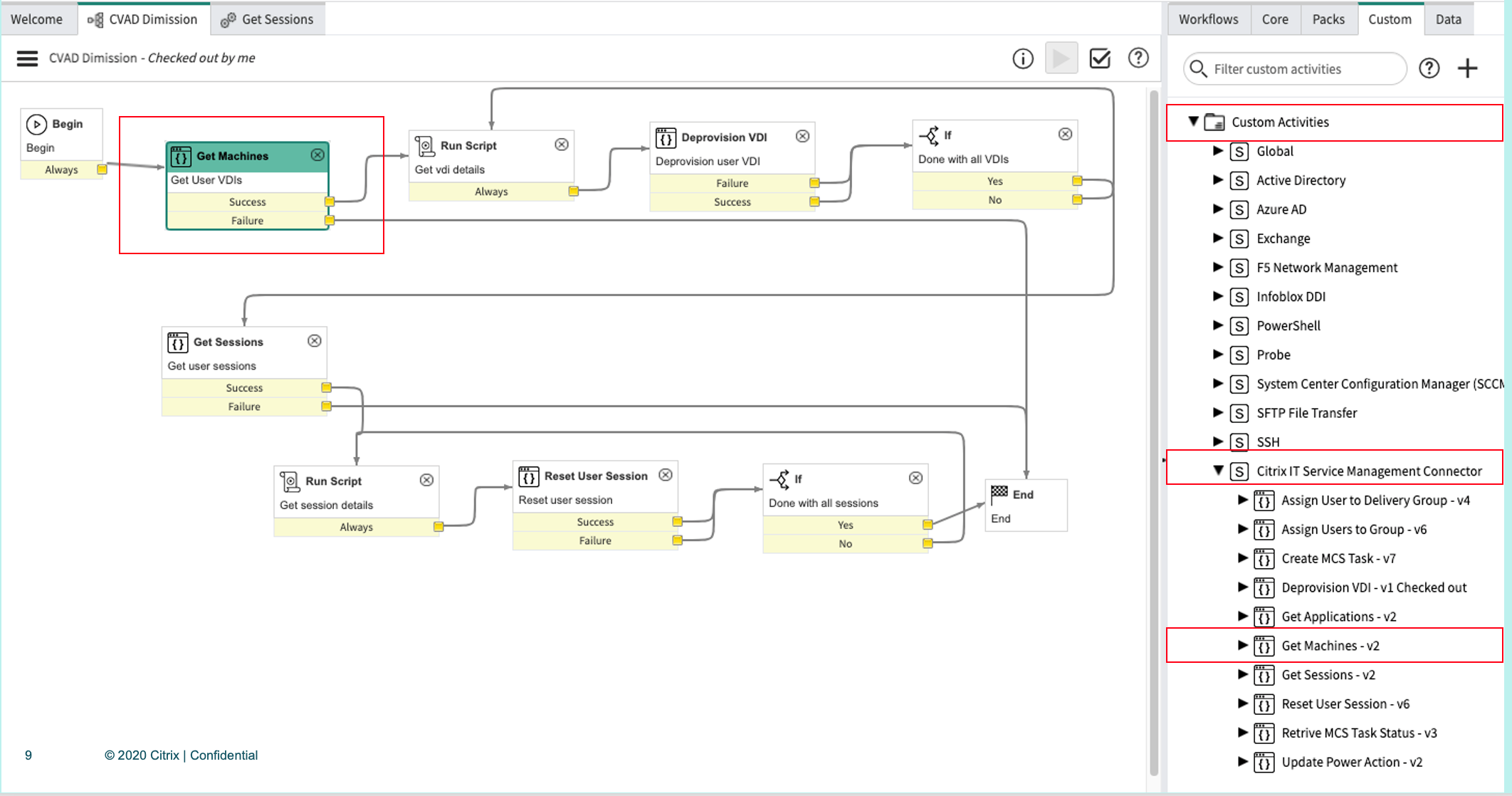Image resolution: width=1512 pixels, height=796 pixels.
Task: Click the Begin play circle icon
Action: 36,124
